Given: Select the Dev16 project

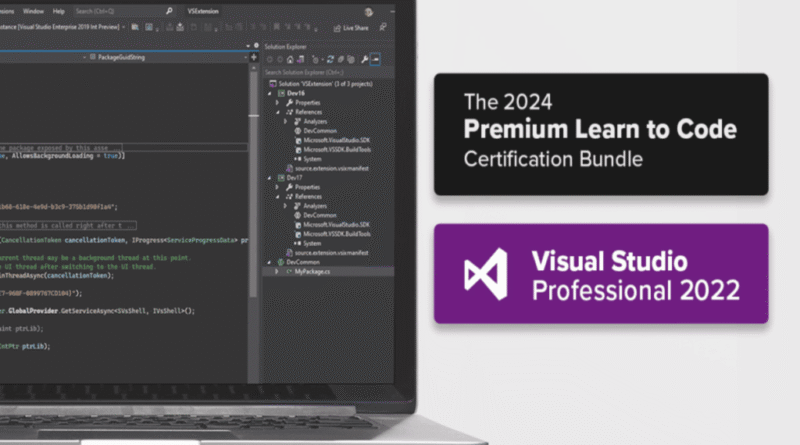Looking at the screenshot, I should click(x=295, y=93).
